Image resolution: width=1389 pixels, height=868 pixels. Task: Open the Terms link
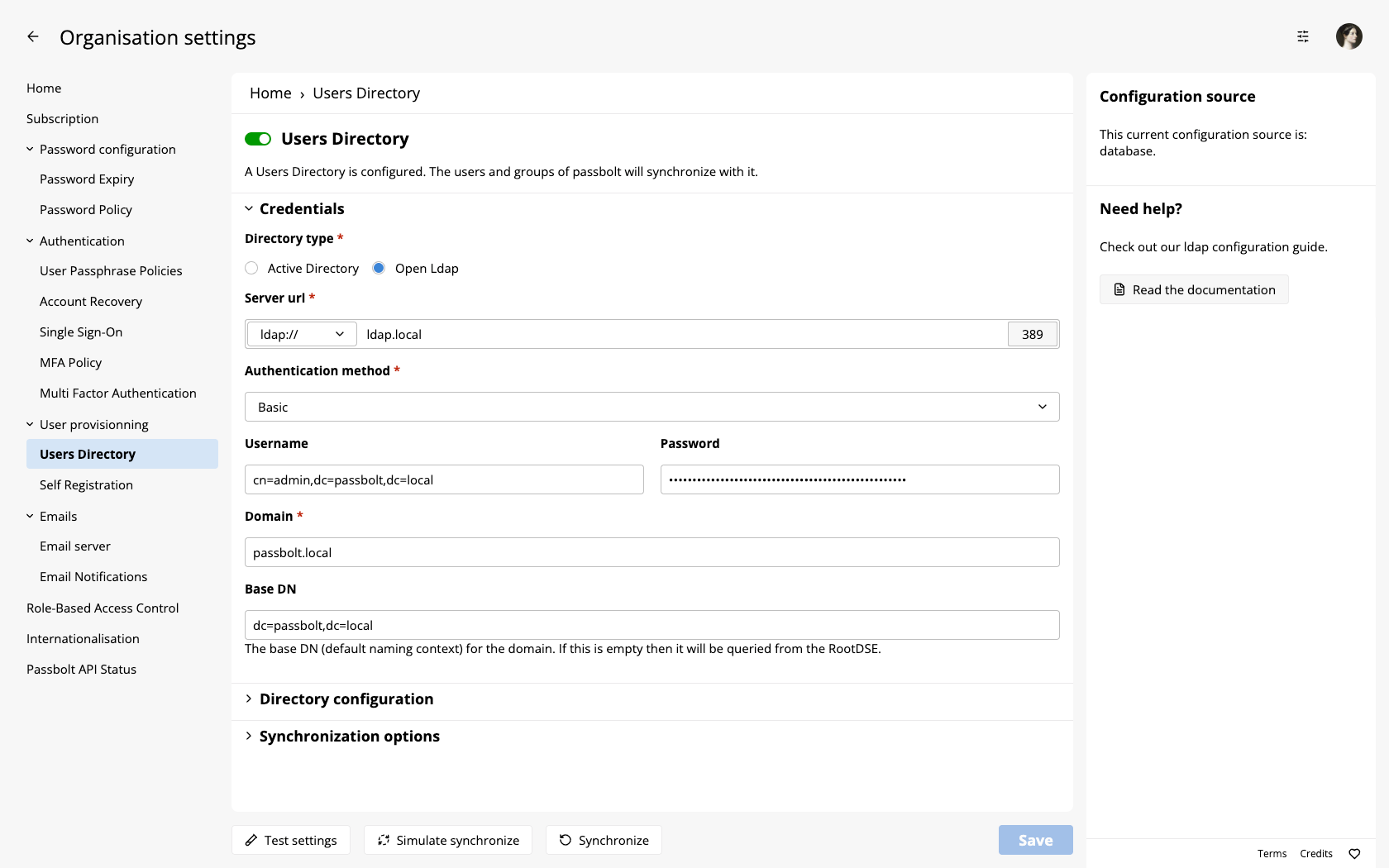click(1272, 854)
